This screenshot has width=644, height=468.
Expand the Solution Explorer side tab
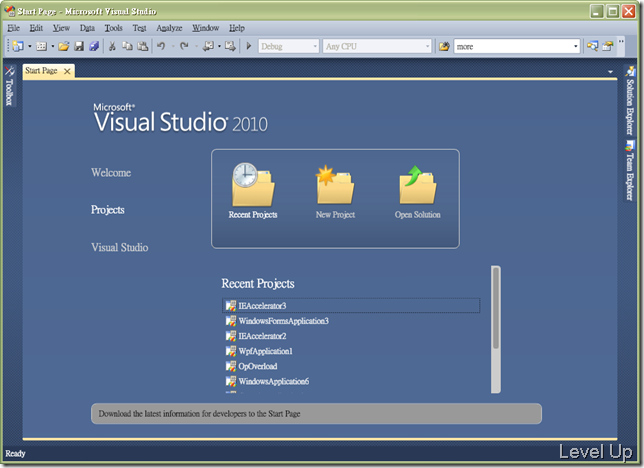tap(630, 100)
